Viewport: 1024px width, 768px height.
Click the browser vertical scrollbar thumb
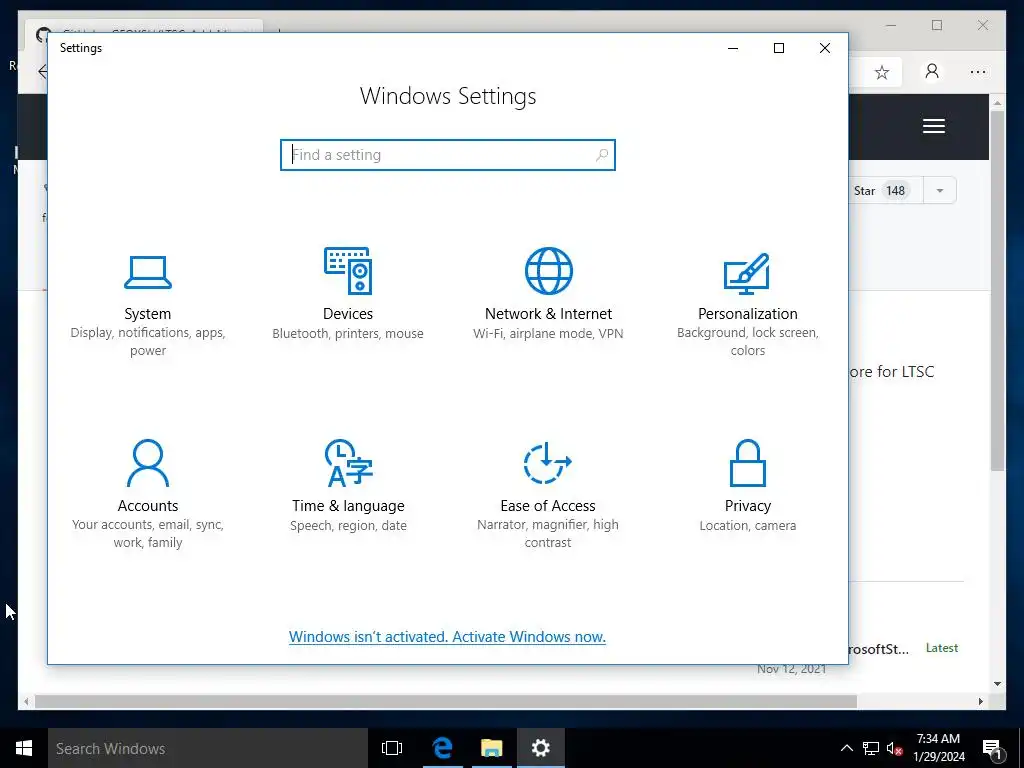[997, 291]
